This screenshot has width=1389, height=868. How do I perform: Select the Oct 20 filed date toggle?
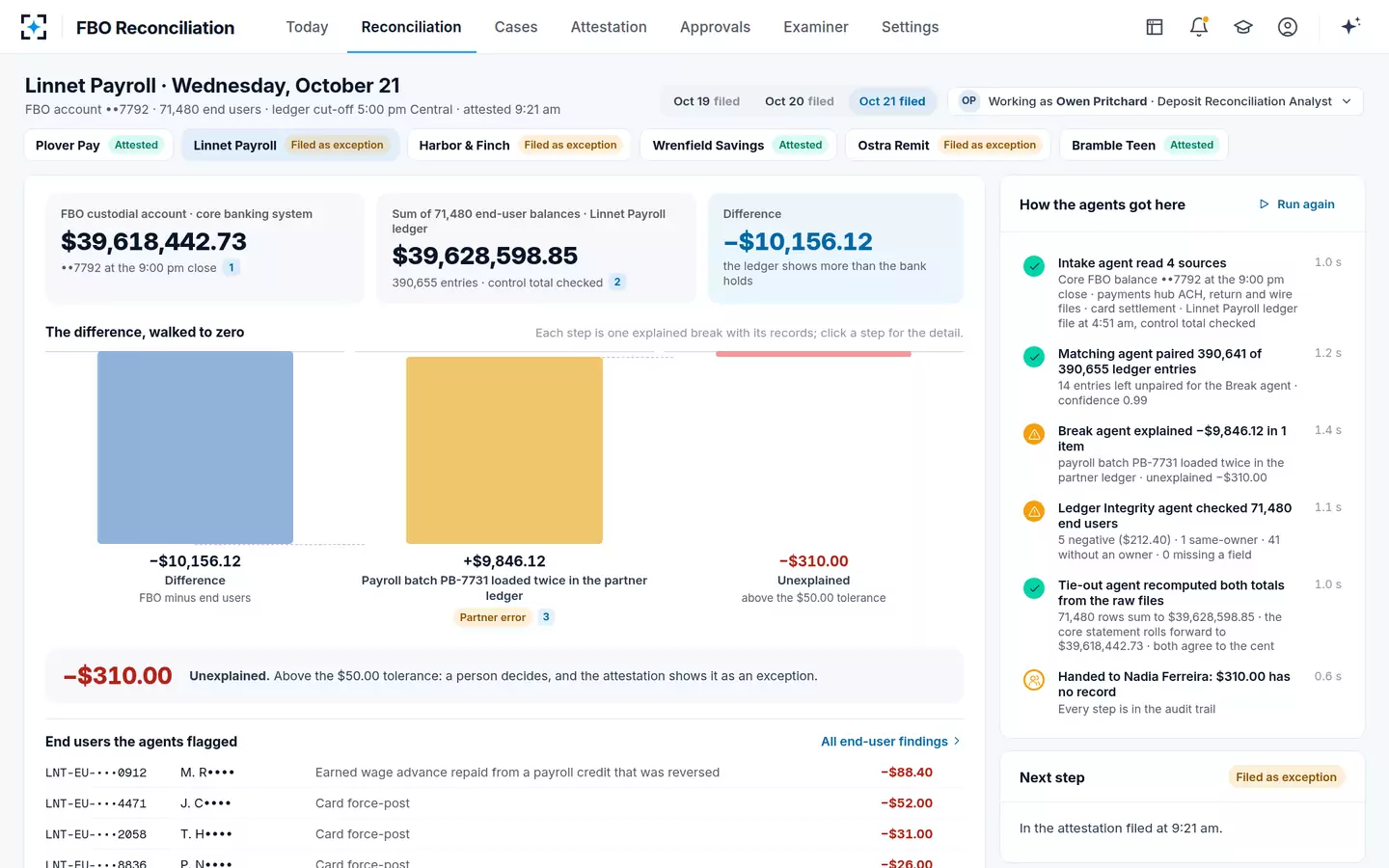[800, 101]
